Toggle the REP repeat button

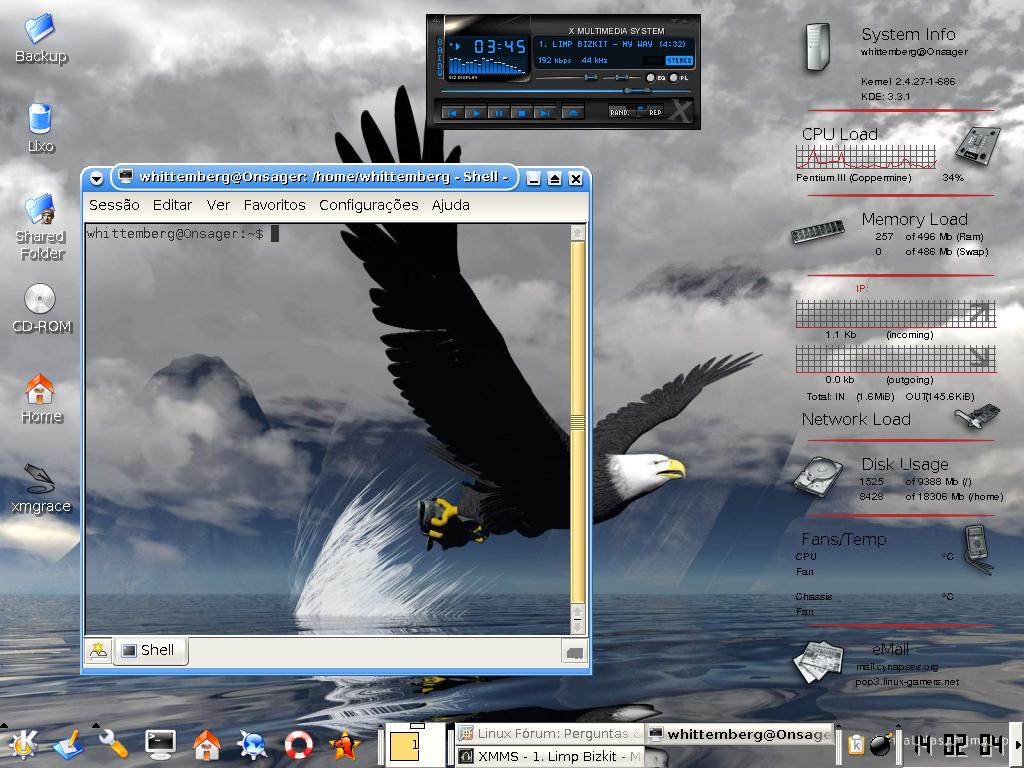point(651,112)
